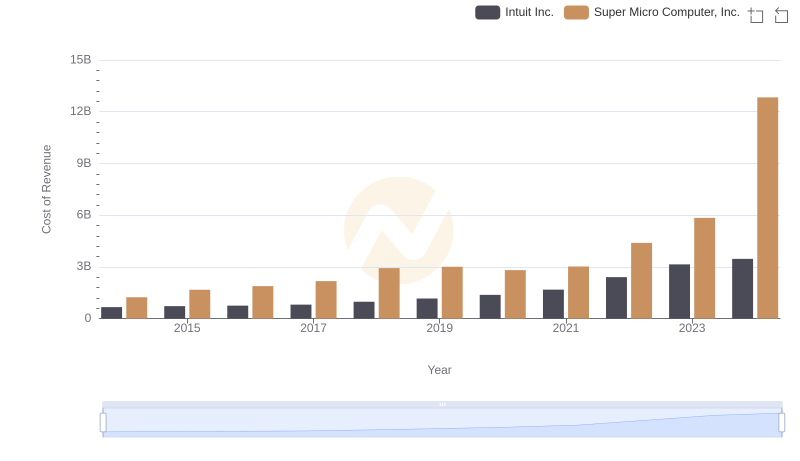Click the Year axis title

tap(439, 370)
